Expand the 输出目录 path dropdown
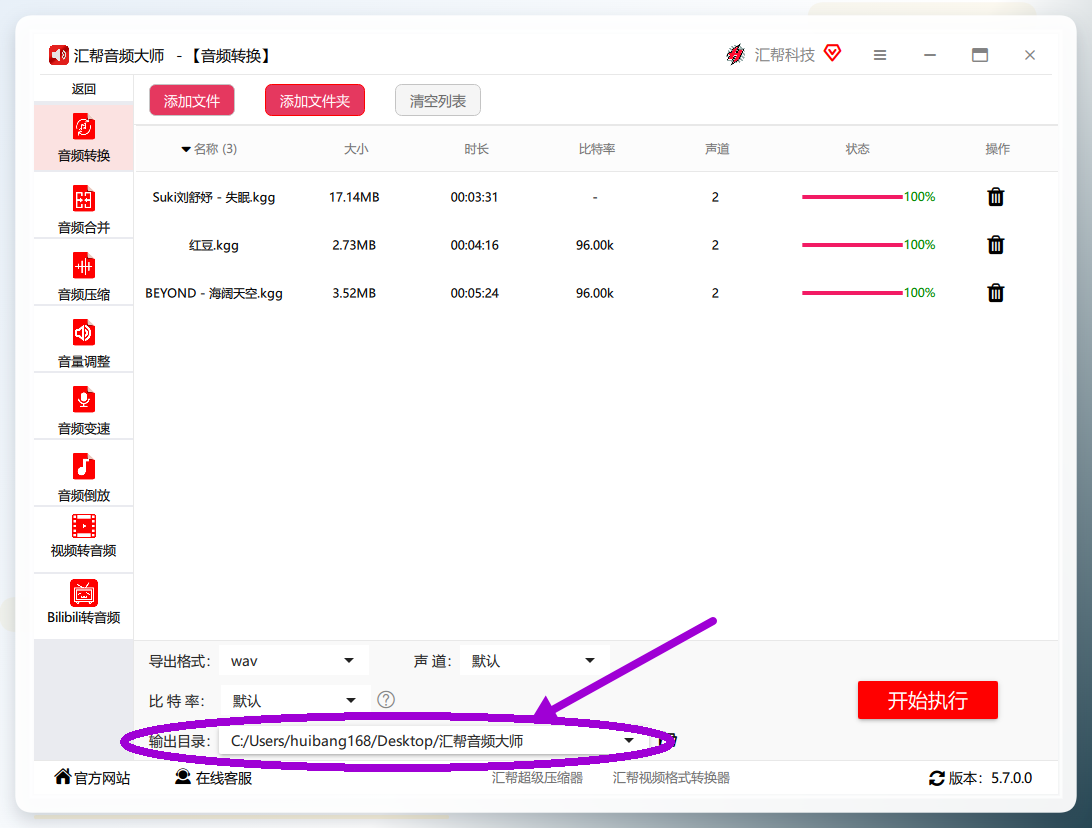Screen dimensions: 1092x828 pyautogui.click(x=629, y=740)
